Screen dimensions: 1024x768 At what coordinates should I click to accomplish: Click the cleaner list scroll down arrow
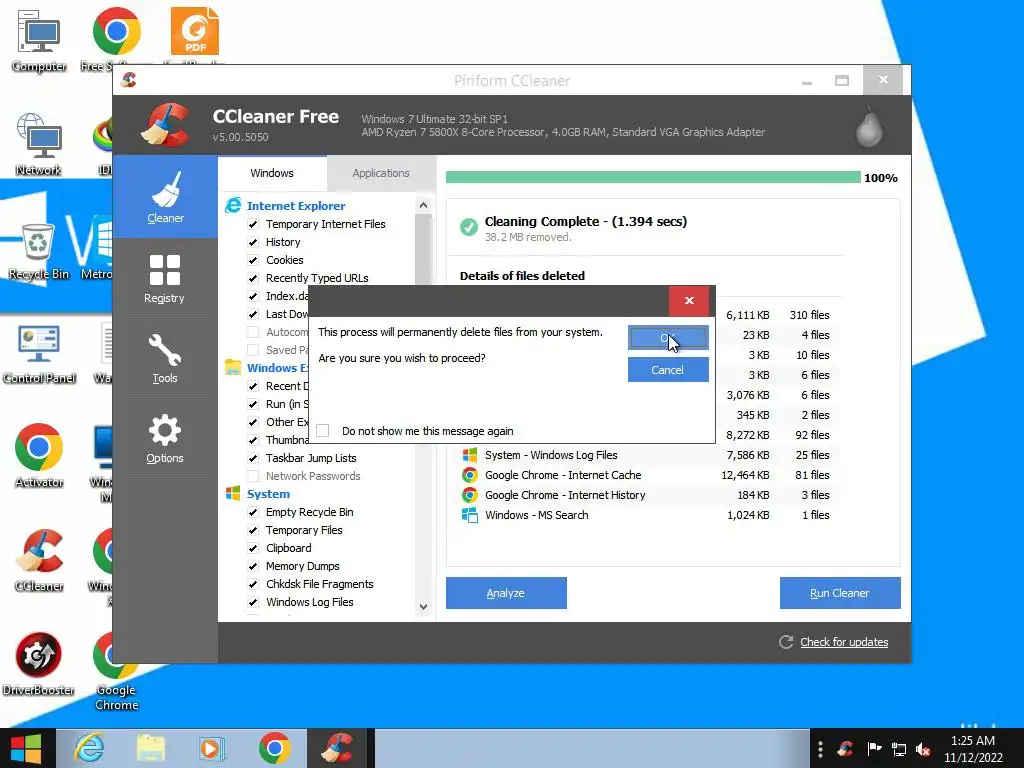[x=423, y=607]
